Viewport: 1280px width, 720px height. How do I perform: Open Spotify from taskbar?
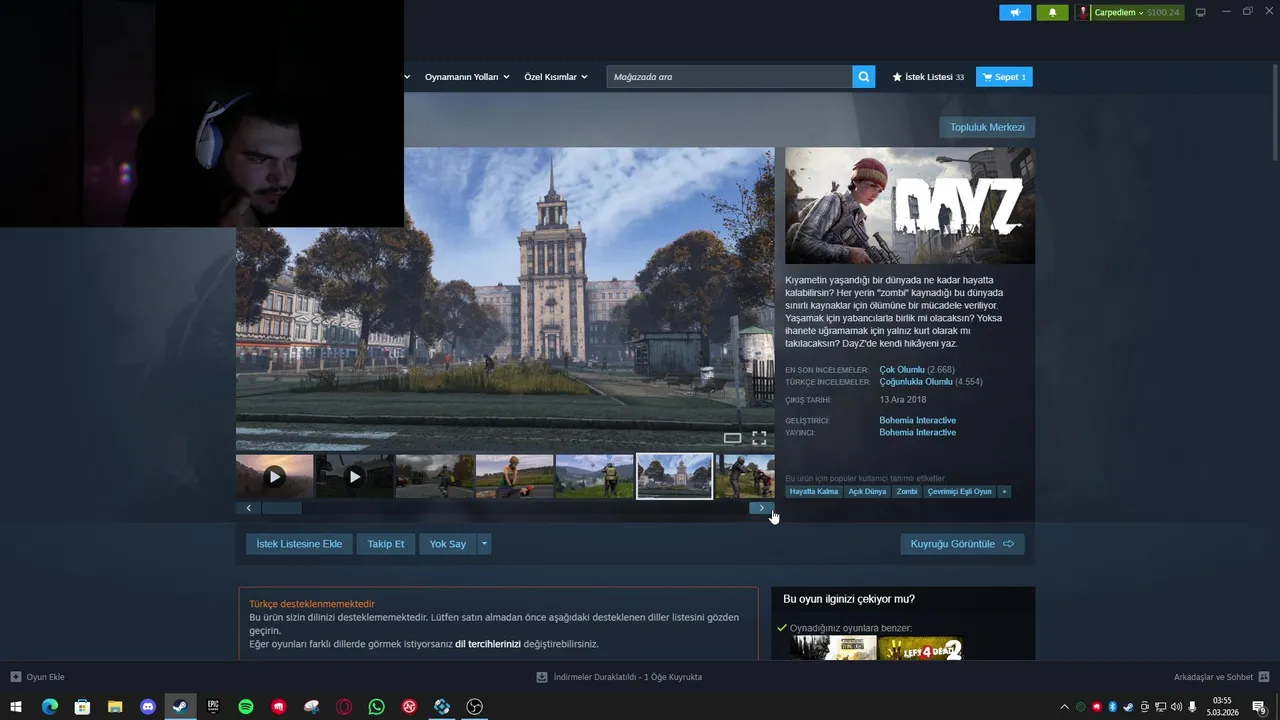click(x=246, y=707)
